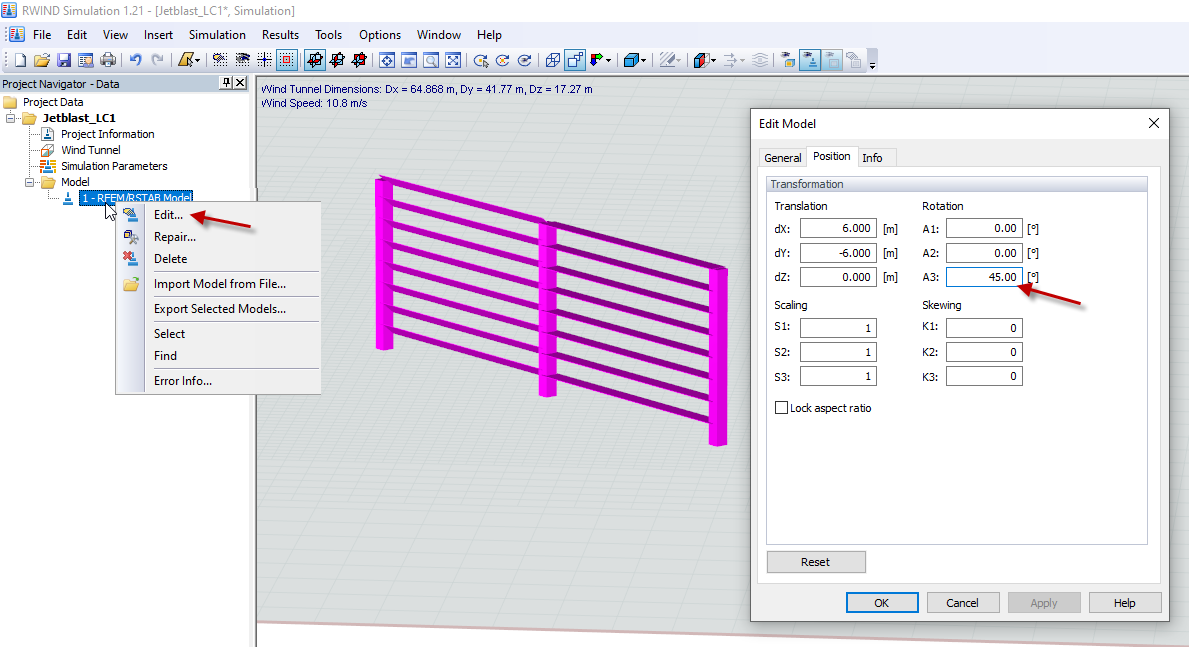Screen dimensions: 1189x647
Task: Uncheck the Lock aspect ratio option
Action: 781,407
